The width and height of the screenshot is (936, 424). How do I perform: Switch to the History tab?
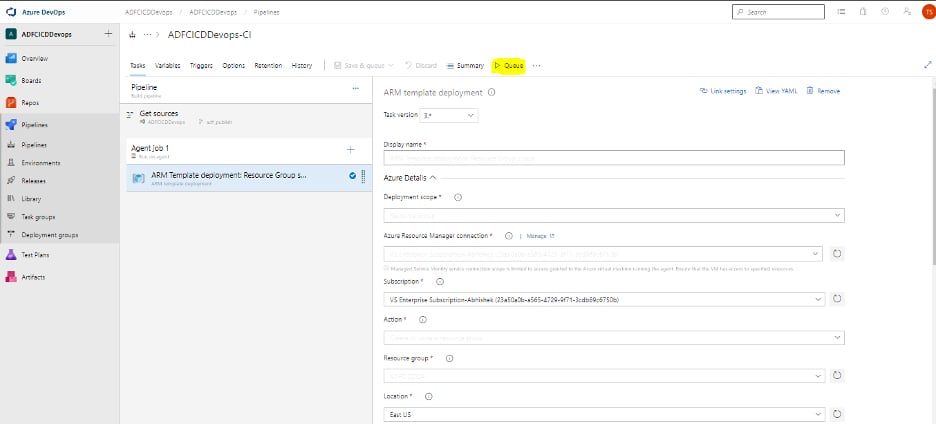[301, 66]
